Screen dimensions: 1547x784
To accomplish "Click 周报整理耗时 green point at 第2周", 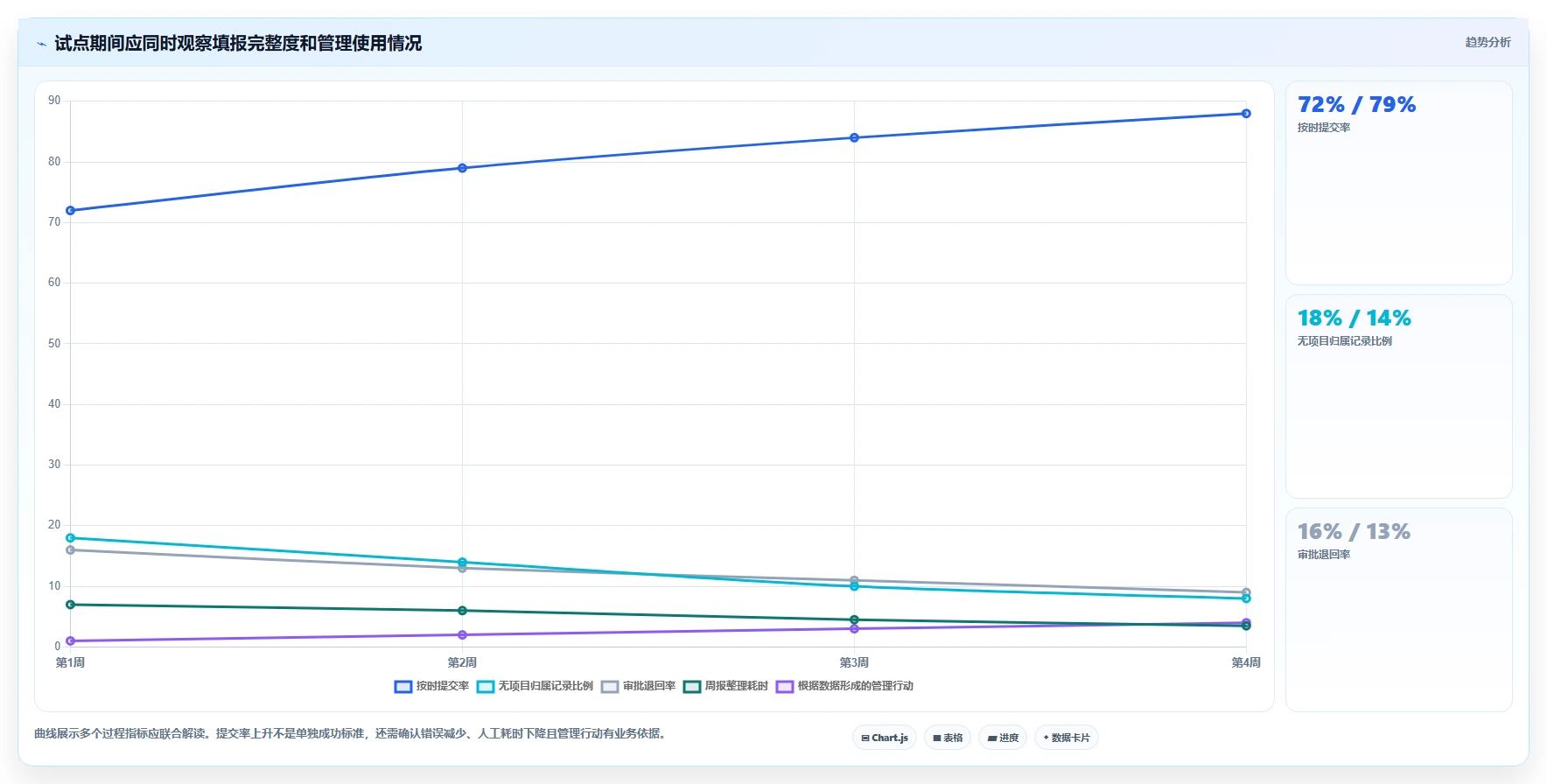I will click(462, 611).
